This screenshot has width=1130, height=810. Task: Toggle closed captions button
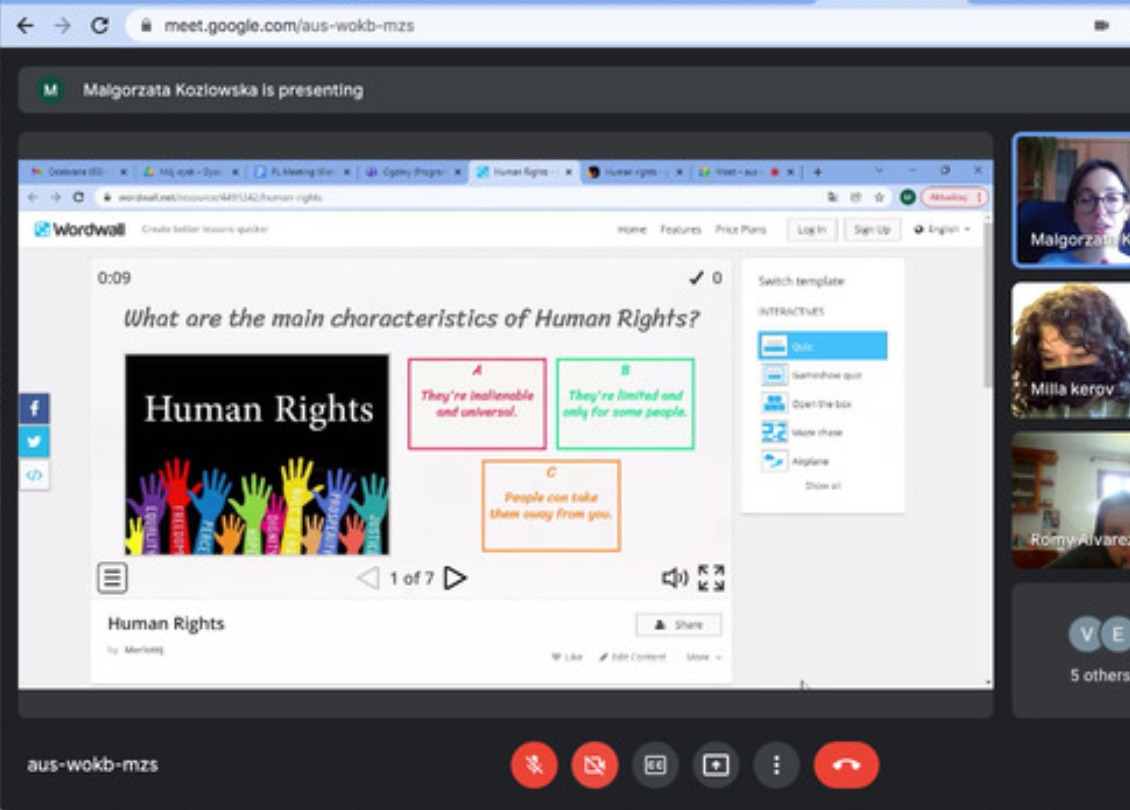tap(655, 765)
